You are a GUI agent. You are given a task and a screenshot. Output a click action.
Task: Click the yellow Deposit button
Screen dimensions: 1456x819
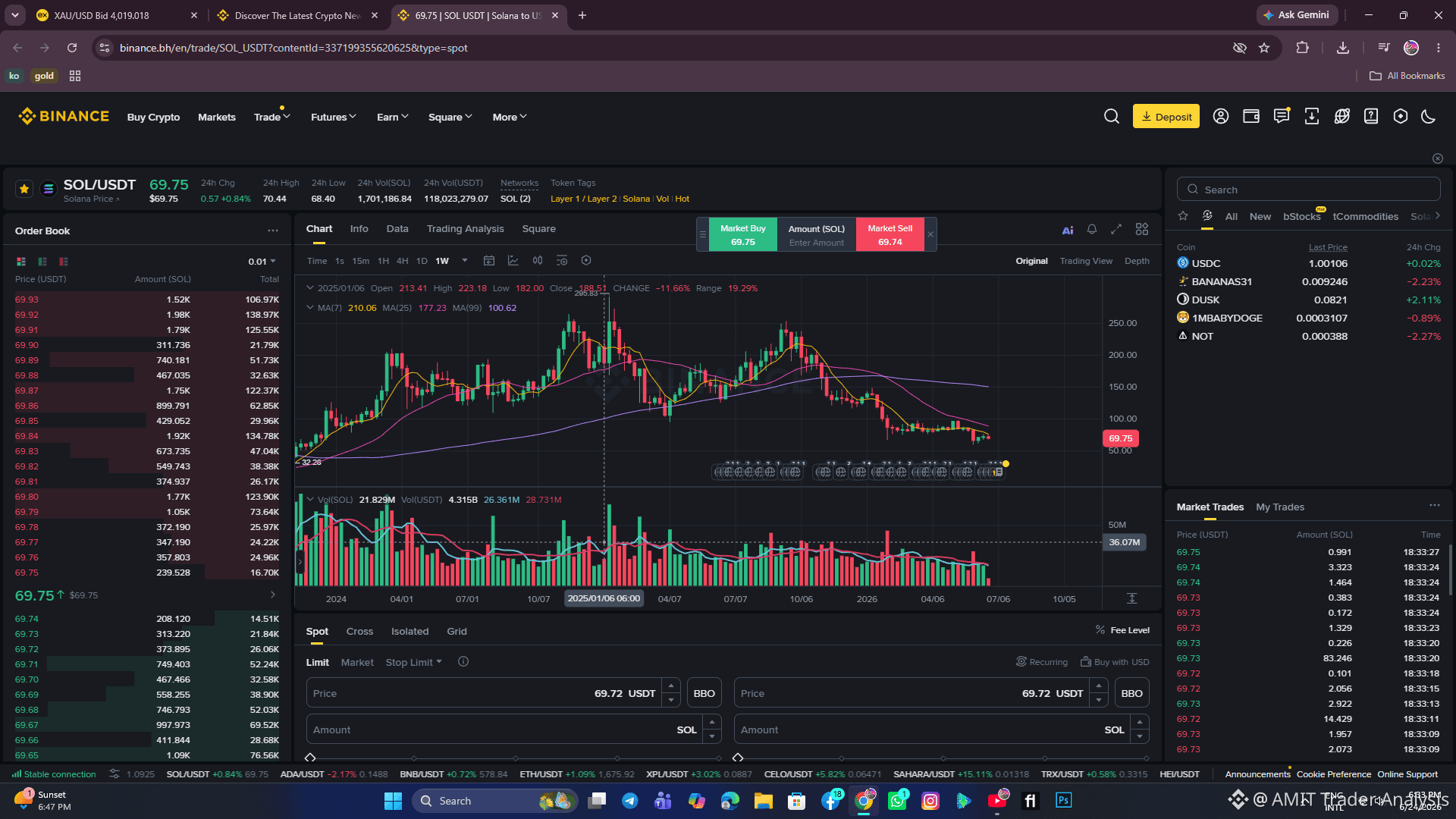(1166, 116)
